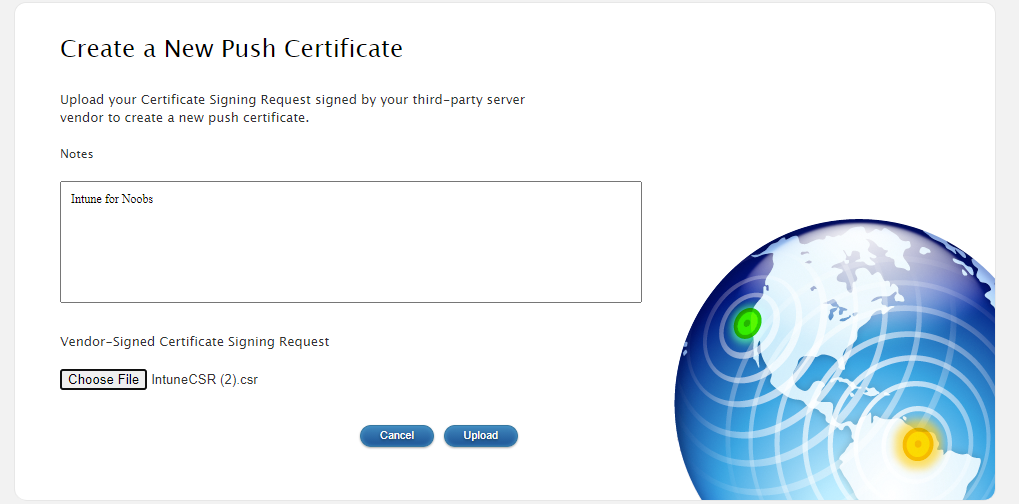Click the 'Intune for Noobs' note text
The height and width of the screenshot is (504, 1019).
pyautogui.click(x=112, y=199)
